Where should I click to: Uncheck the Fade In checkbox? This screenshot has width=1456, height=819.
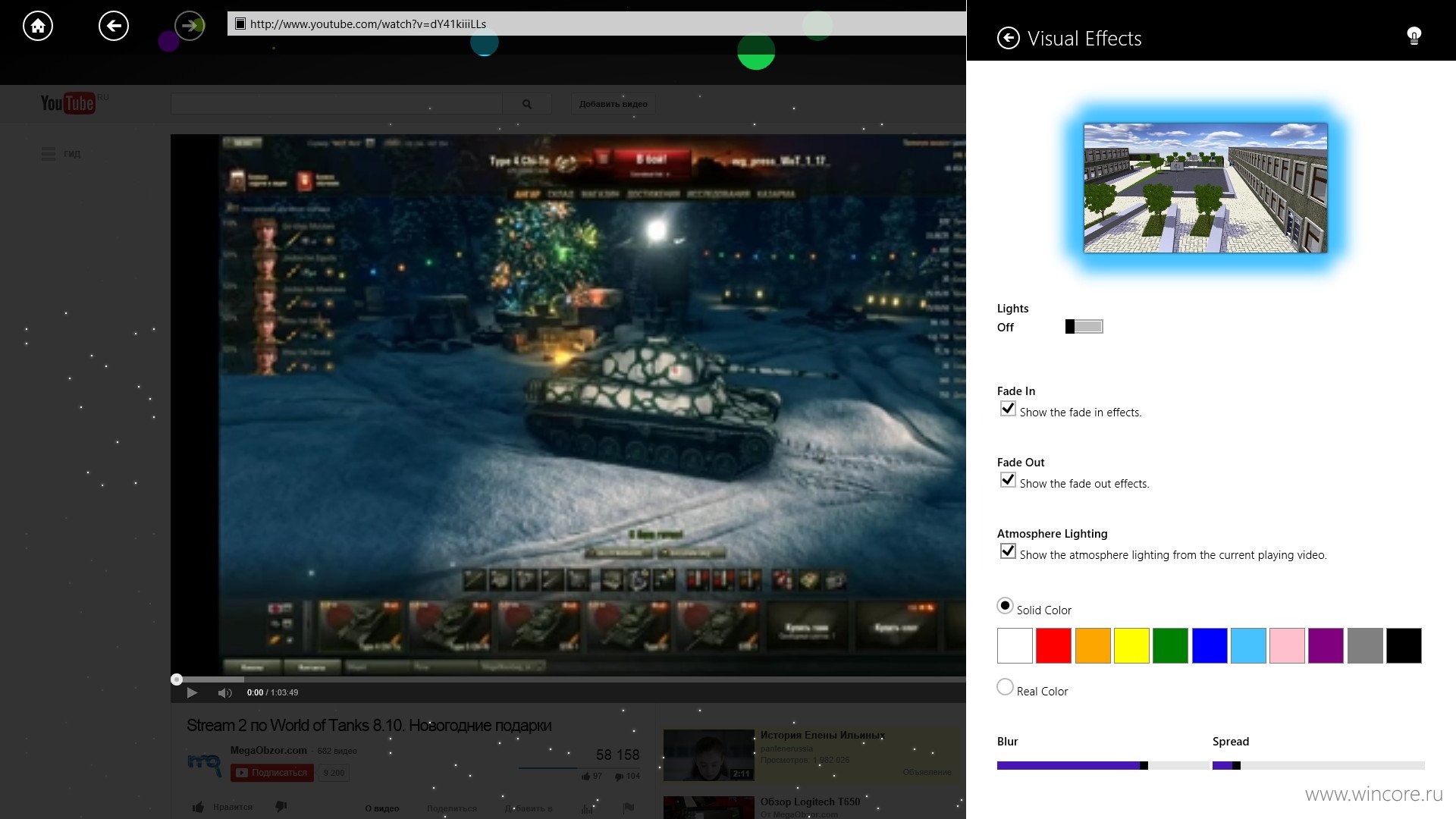[1008, 409]
